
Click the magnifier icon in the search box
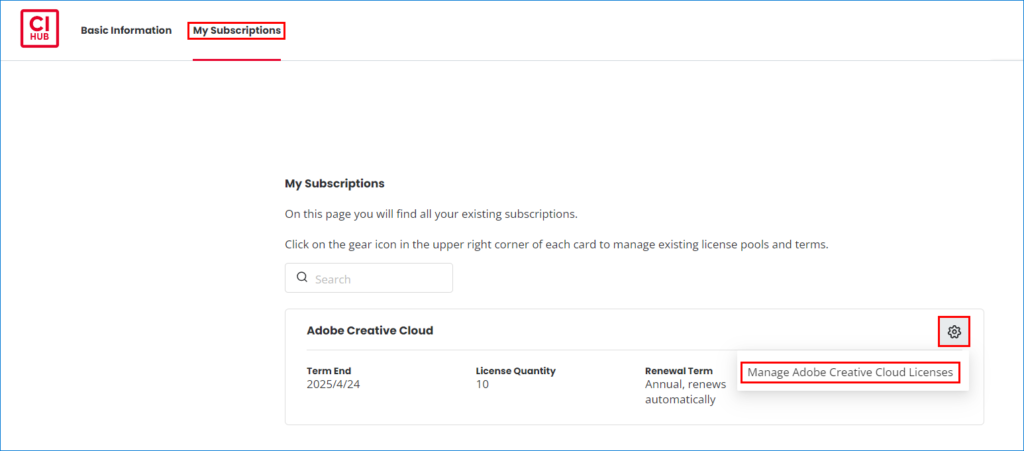pyautogui.click(x=302, y=277)
